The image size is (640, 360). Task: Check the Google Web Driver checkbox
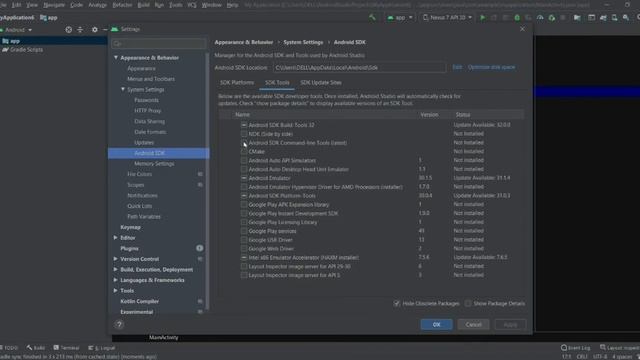click(244, 249)
